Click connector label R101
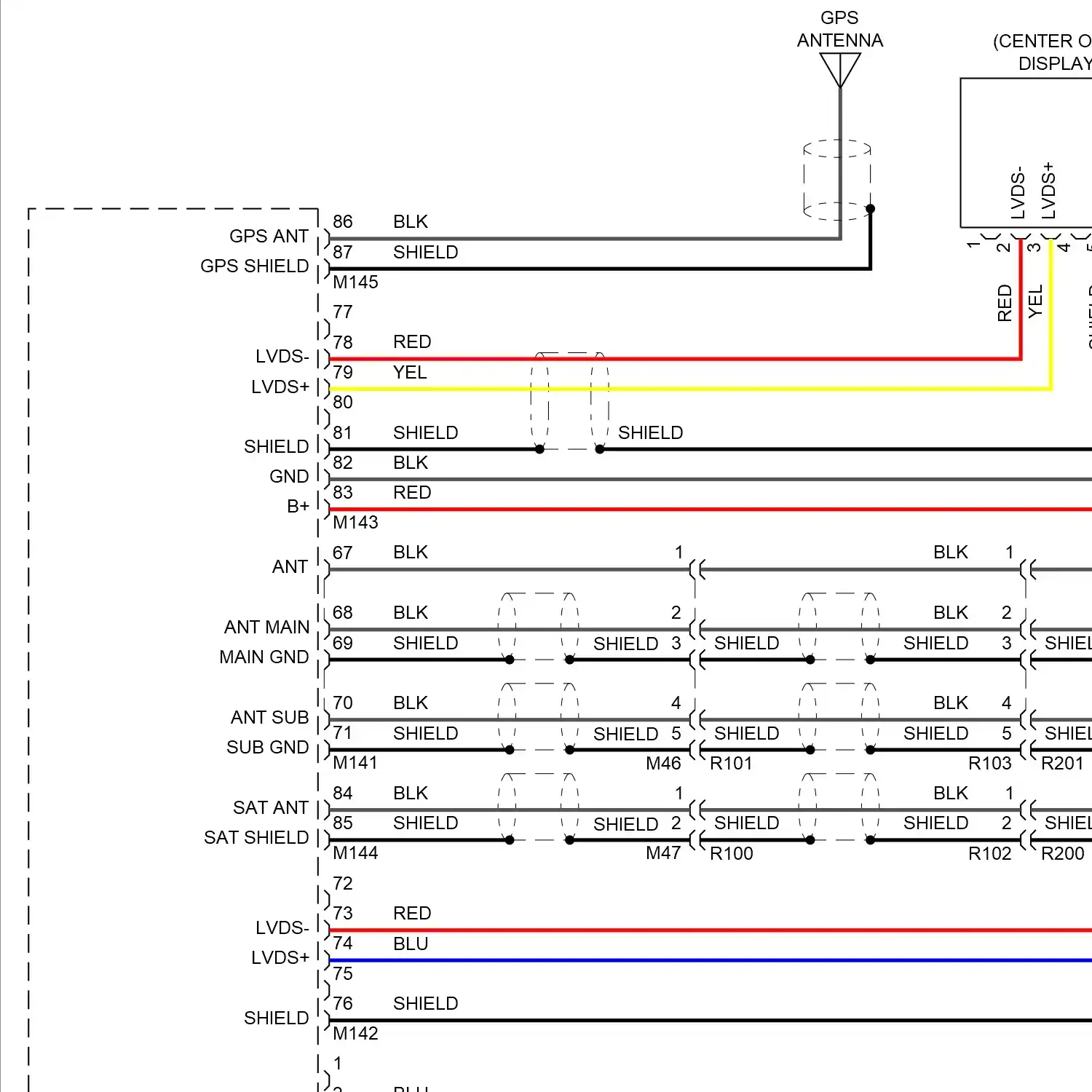The width and height of the screenshot is (1092, 1092). pyautogui.click(x=731, y=763)
